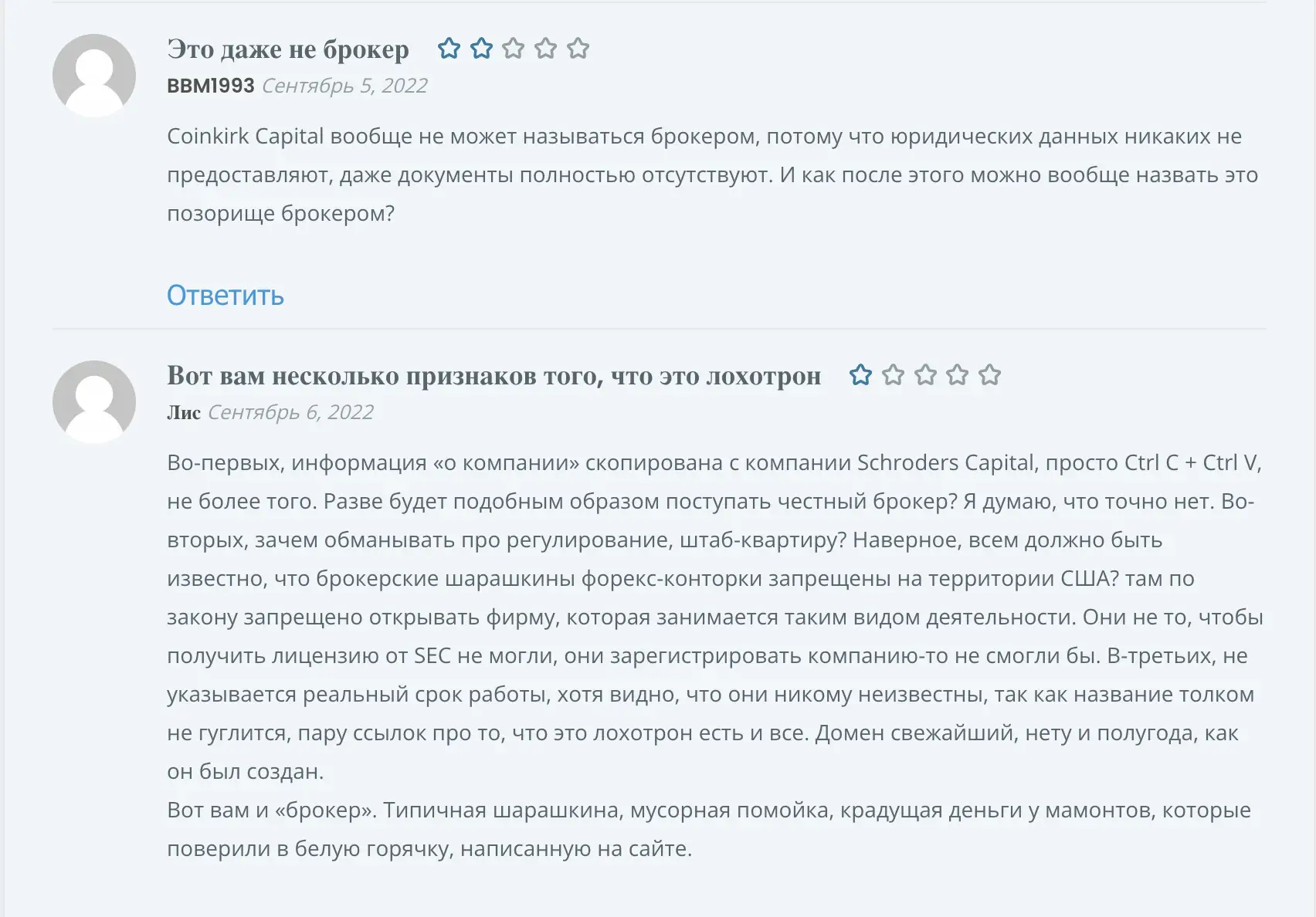The height and width of the screenshot is (917, 1316).
Task: Click text "поверили в белую горячку"
Action: 310,849
